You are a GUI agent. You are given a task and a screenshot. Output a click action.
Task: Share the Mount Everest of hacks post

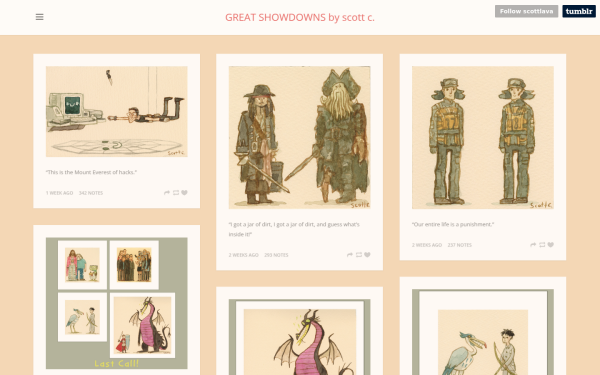[x=167, y=193]
